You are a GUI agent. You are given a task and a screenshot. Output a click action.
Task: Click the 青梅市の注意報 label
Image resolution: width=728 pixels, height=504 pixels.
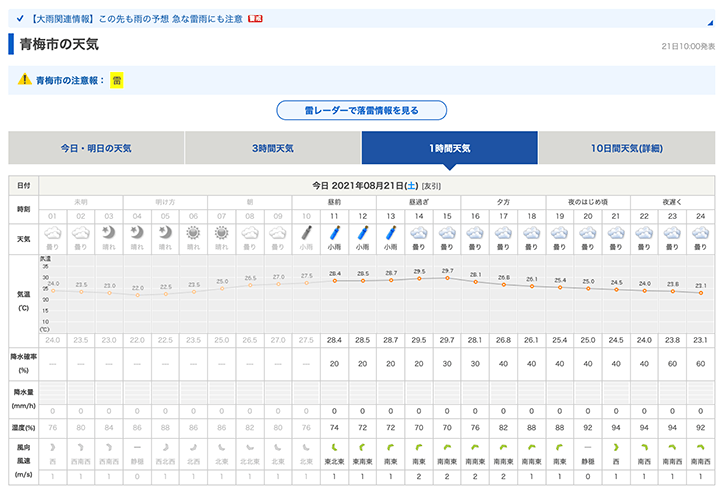tap(69, 80)
